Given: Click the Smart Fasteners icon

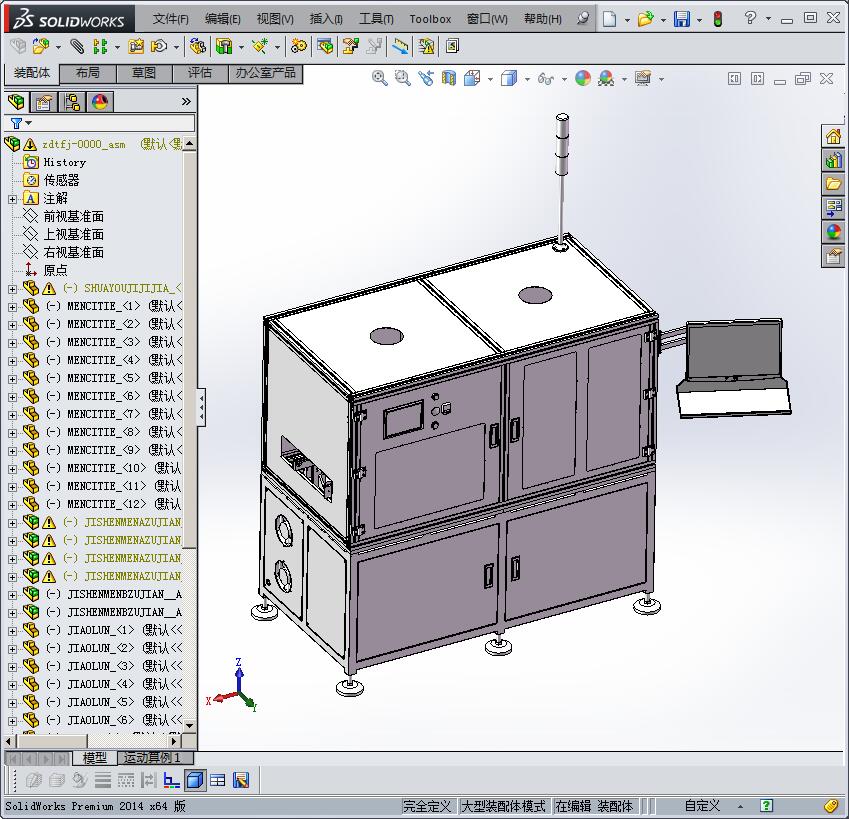Looking at the screenshot, I should click(x=136, y=47).
